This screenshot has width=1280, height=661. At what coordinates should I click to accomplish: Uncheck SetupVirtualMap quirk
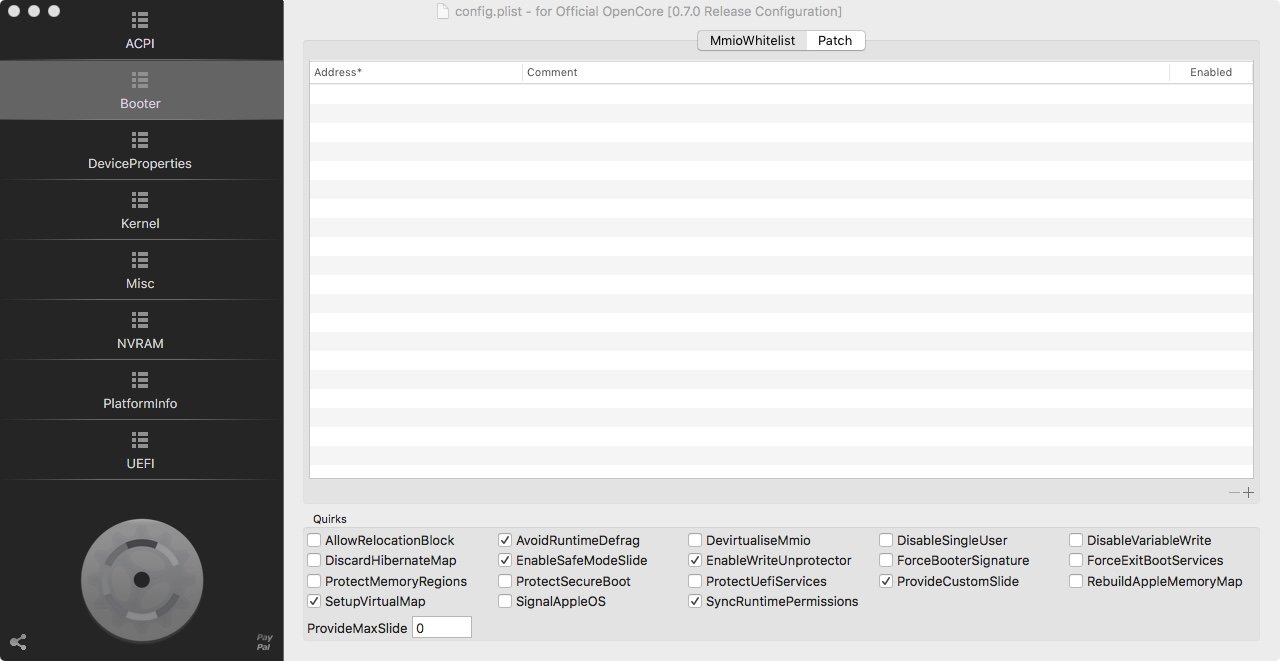pyautogui.click(x=315, y=601)
